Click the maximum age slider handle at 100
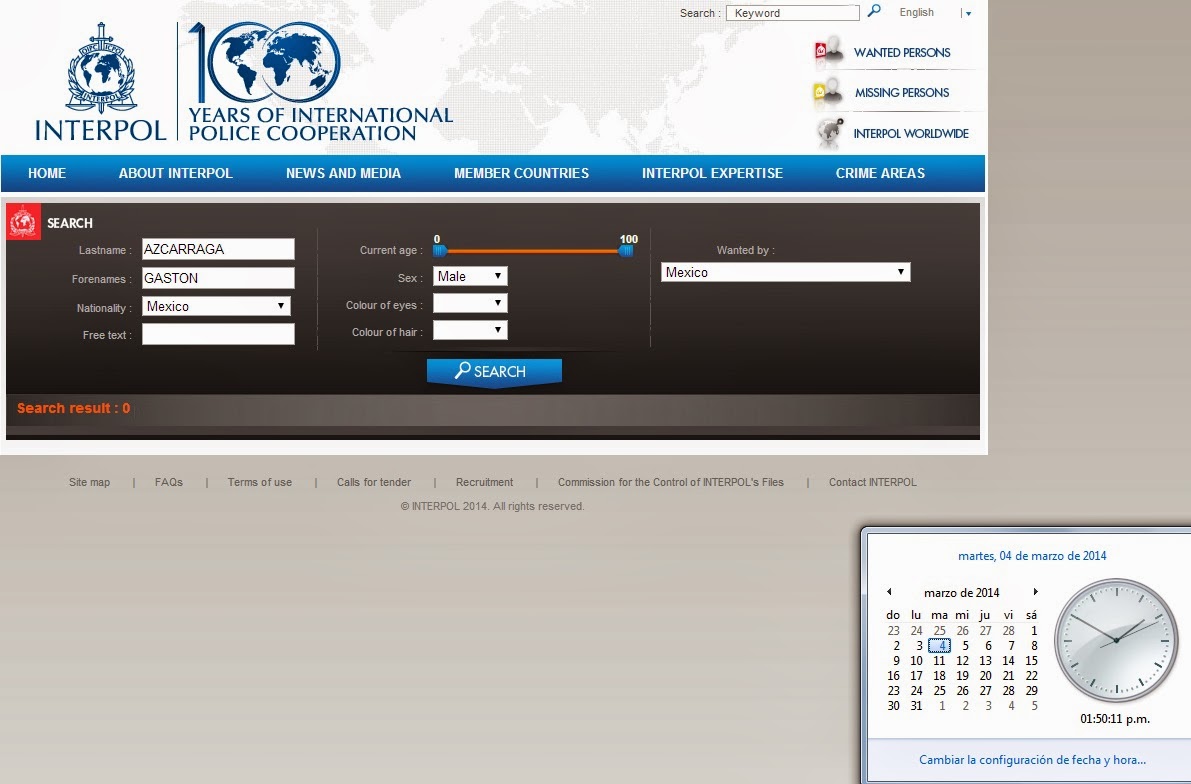This screenshot has width=1191, height=784. 626,250
